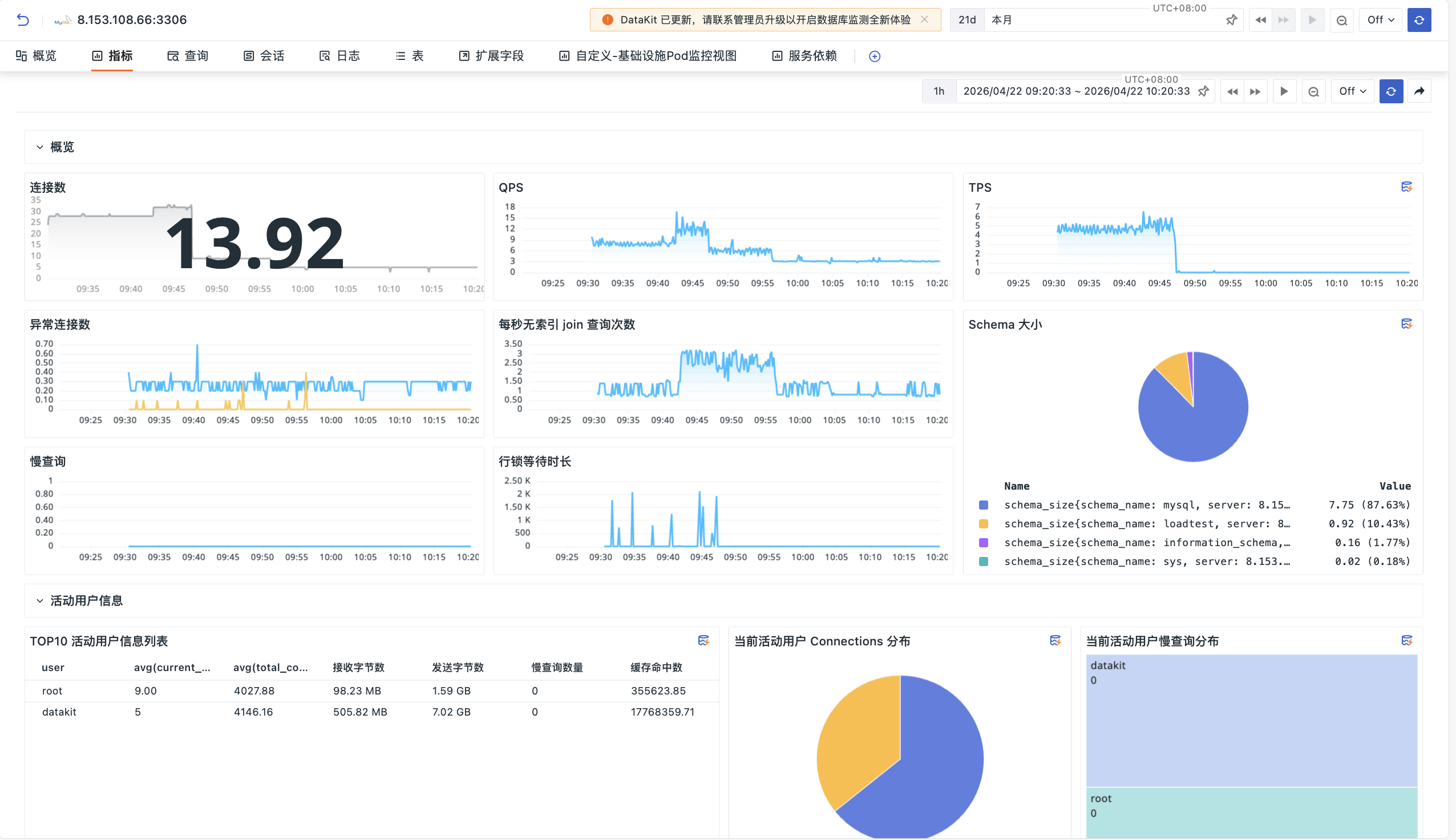Click the 接收字节数 column header

coord(359,668)
